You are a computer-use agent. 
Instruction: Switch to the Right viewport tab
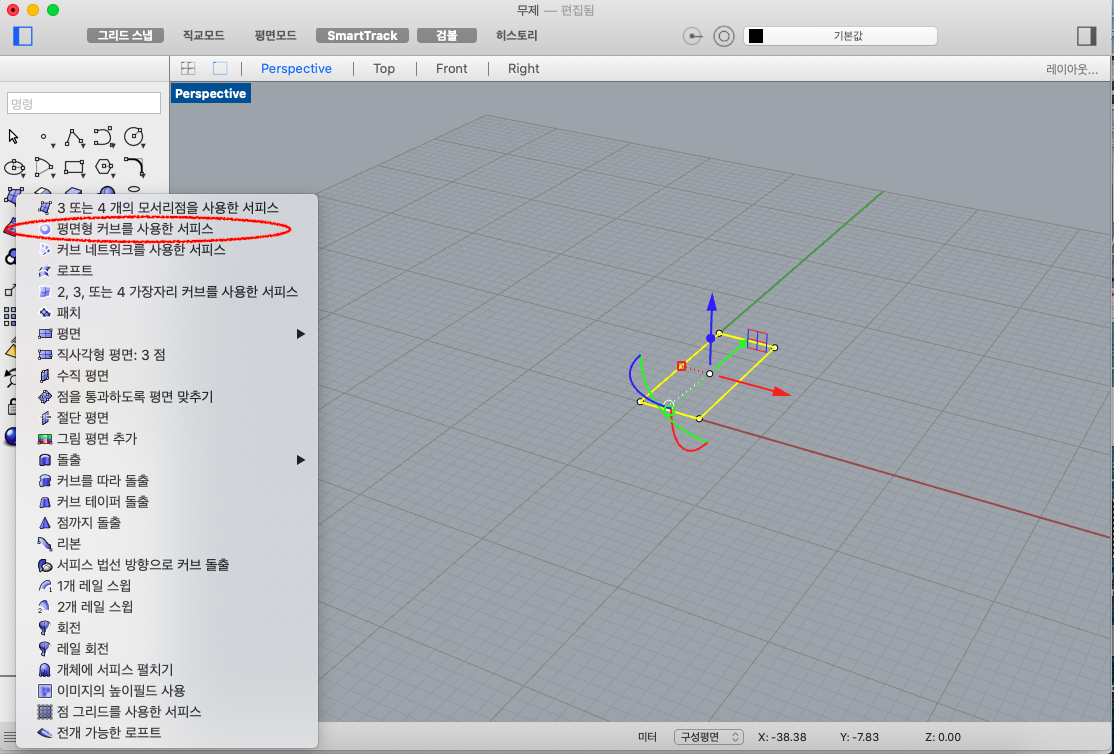524,68
